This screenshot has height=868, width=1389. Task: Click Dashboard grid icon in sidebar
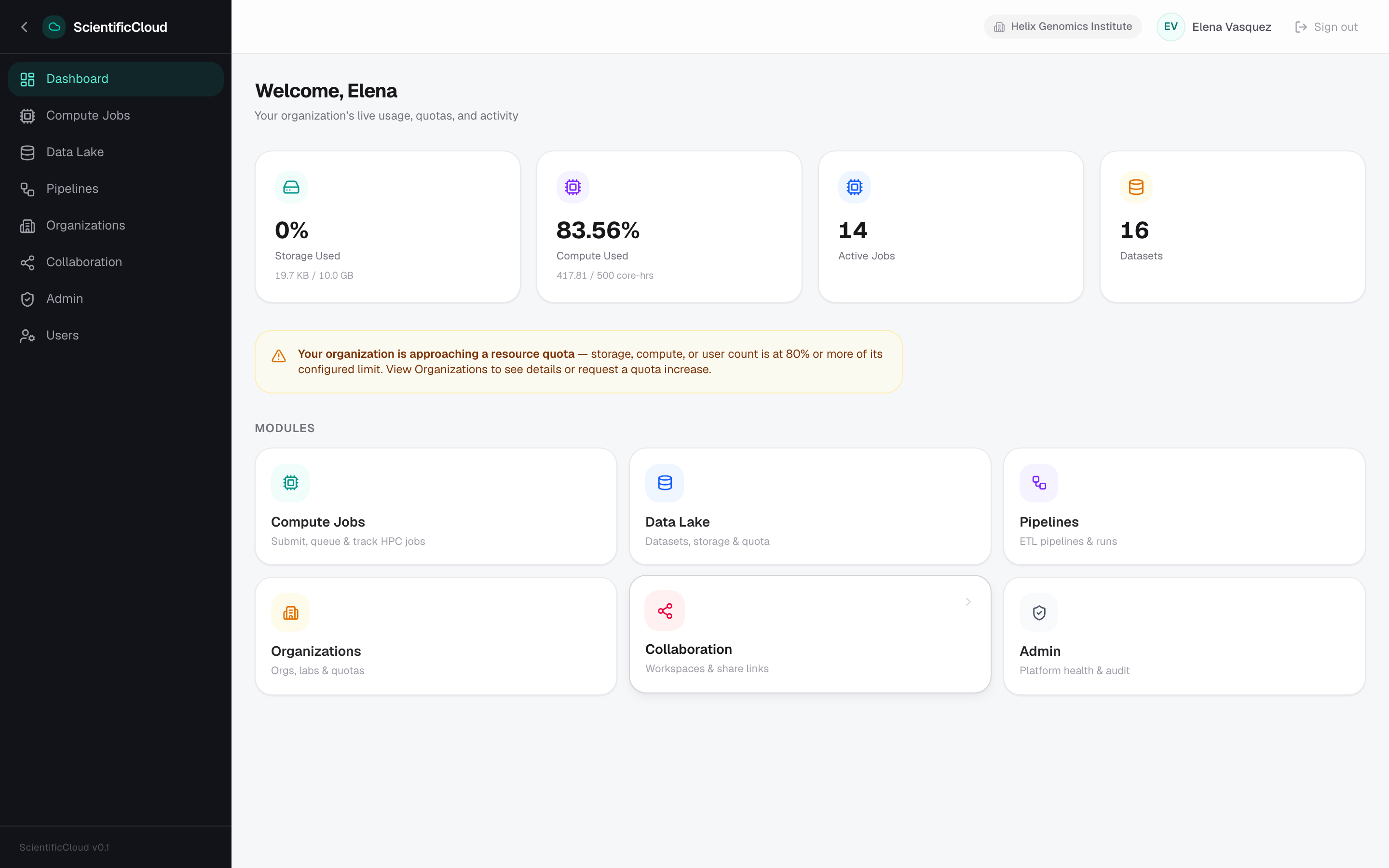click(x=27, y=79)
